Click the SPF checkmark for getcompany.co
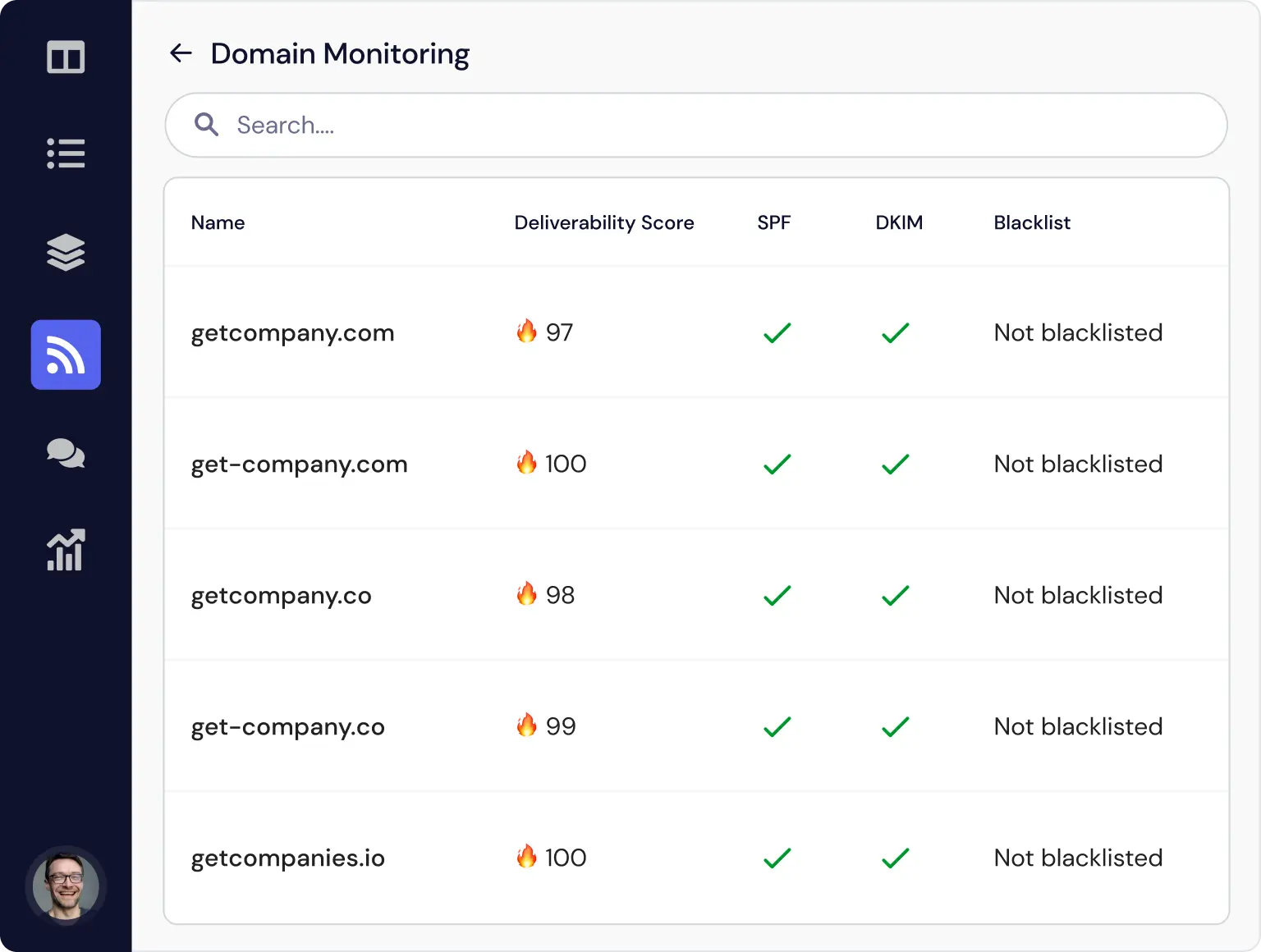1261x952 pixels. click(777, 595)
